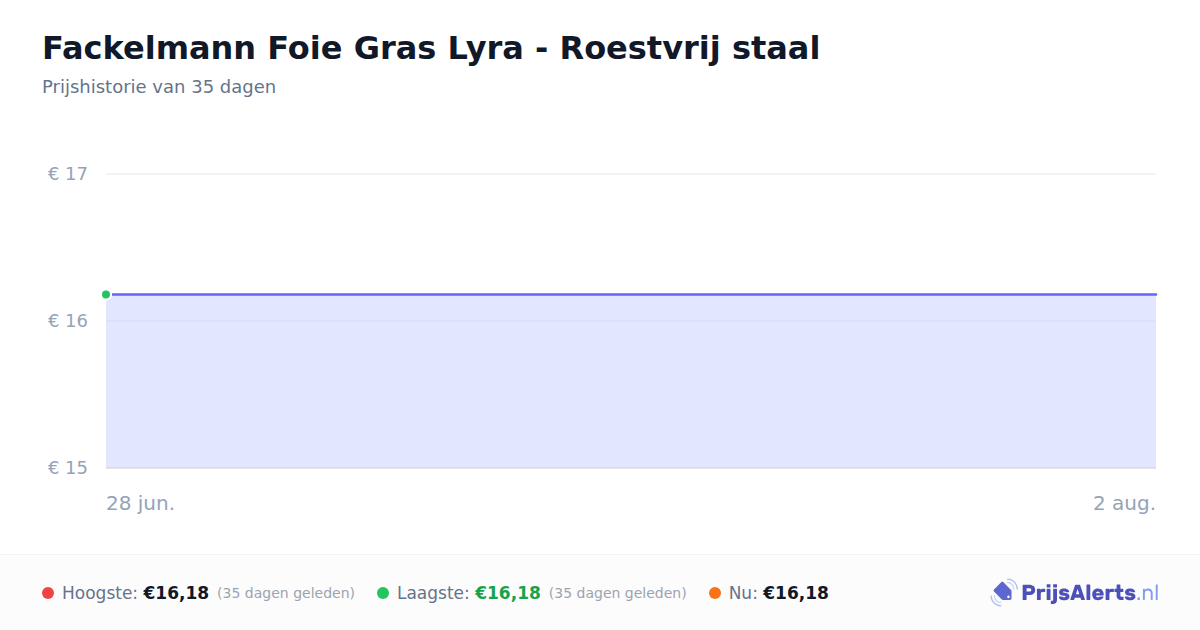Click 35 dagen geleden next to Hoogste
The width and height of the screenshot is (1200, 630).
point(286,593)
